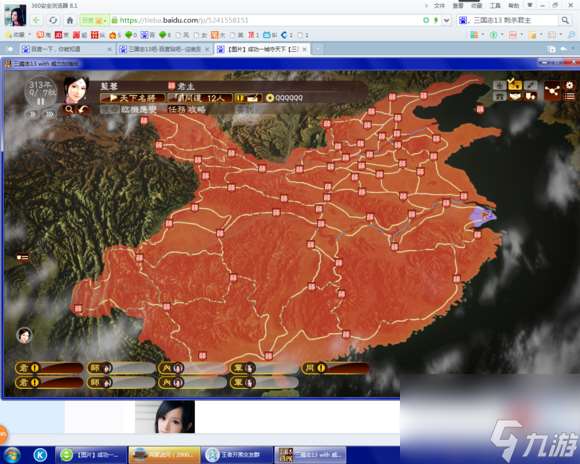Image resolution: width=580 pixels, height=464 pixels.
Task: Pause game time via pause symbol under date
Action: point(41,101)
